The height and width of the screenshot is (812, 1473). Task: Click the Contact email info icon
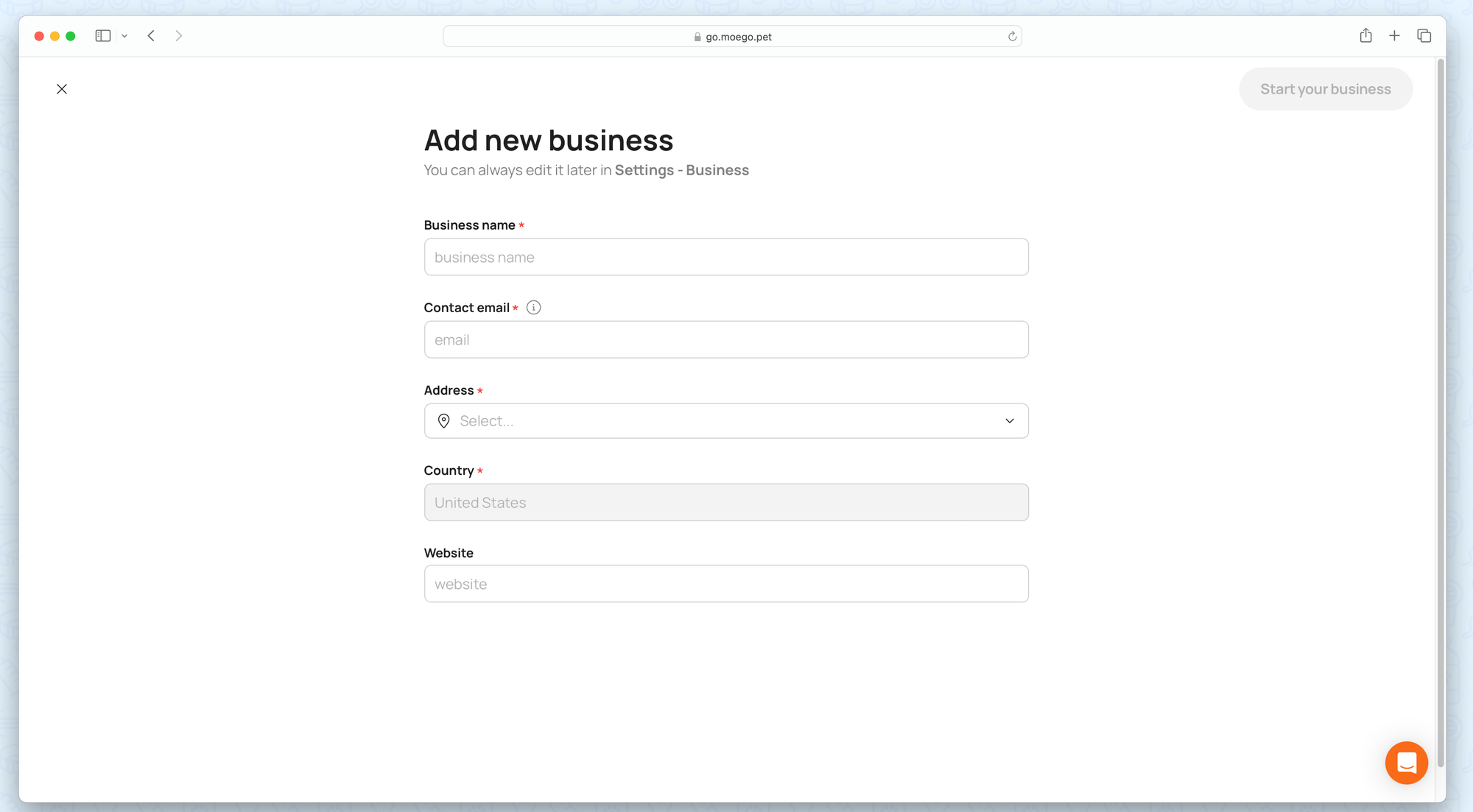coord(534,308)
